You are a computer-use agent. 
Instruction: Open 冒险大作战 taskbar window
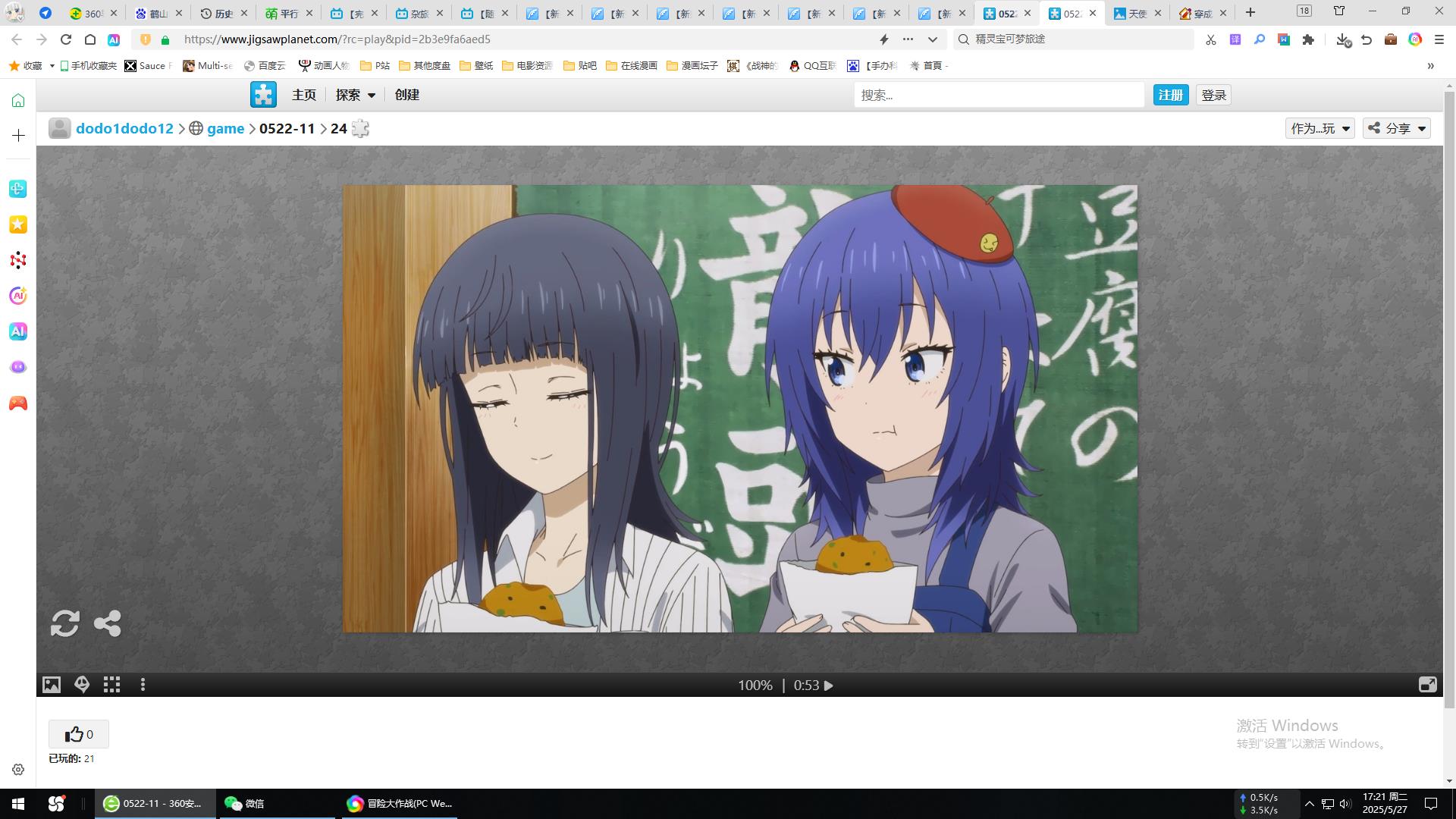pyautogui.click(x=399, y=804)
